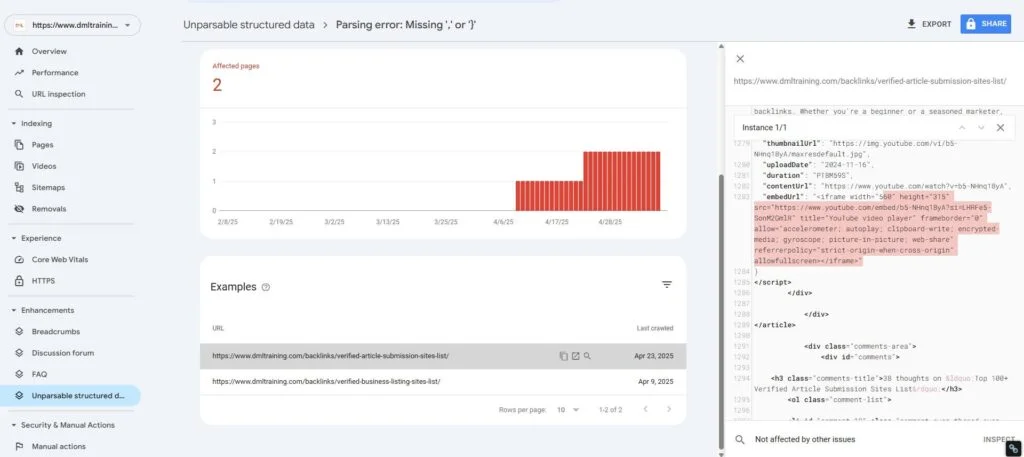Screen dimensions: 1024x457
Task: Click the Core Web Vitals label in sidebar
Action: [x=60, y=259]
